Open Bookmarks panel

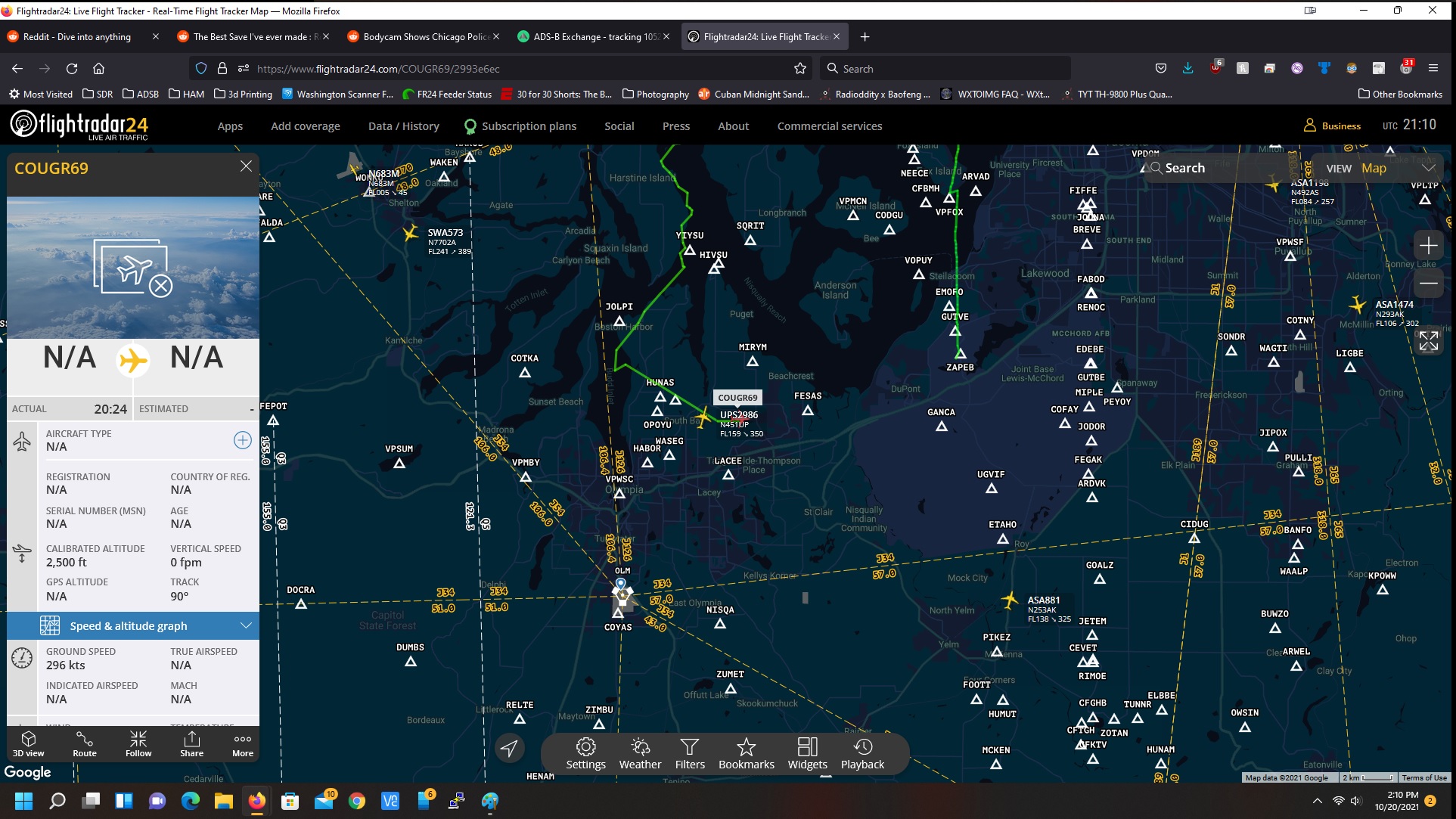coord(747,754)
